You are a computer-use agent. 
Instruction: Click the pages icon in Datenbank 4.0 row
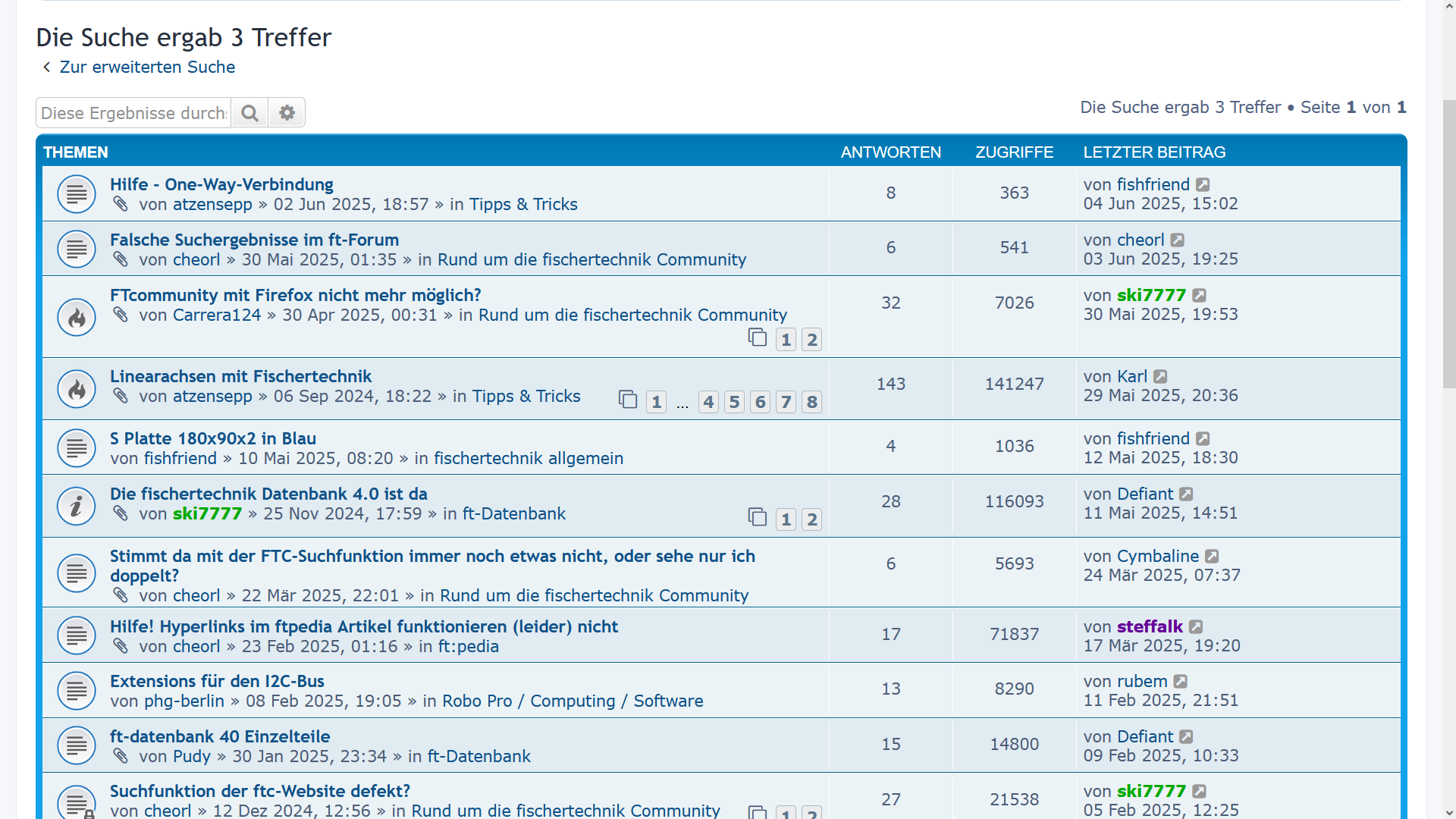(x=758, y=517)
